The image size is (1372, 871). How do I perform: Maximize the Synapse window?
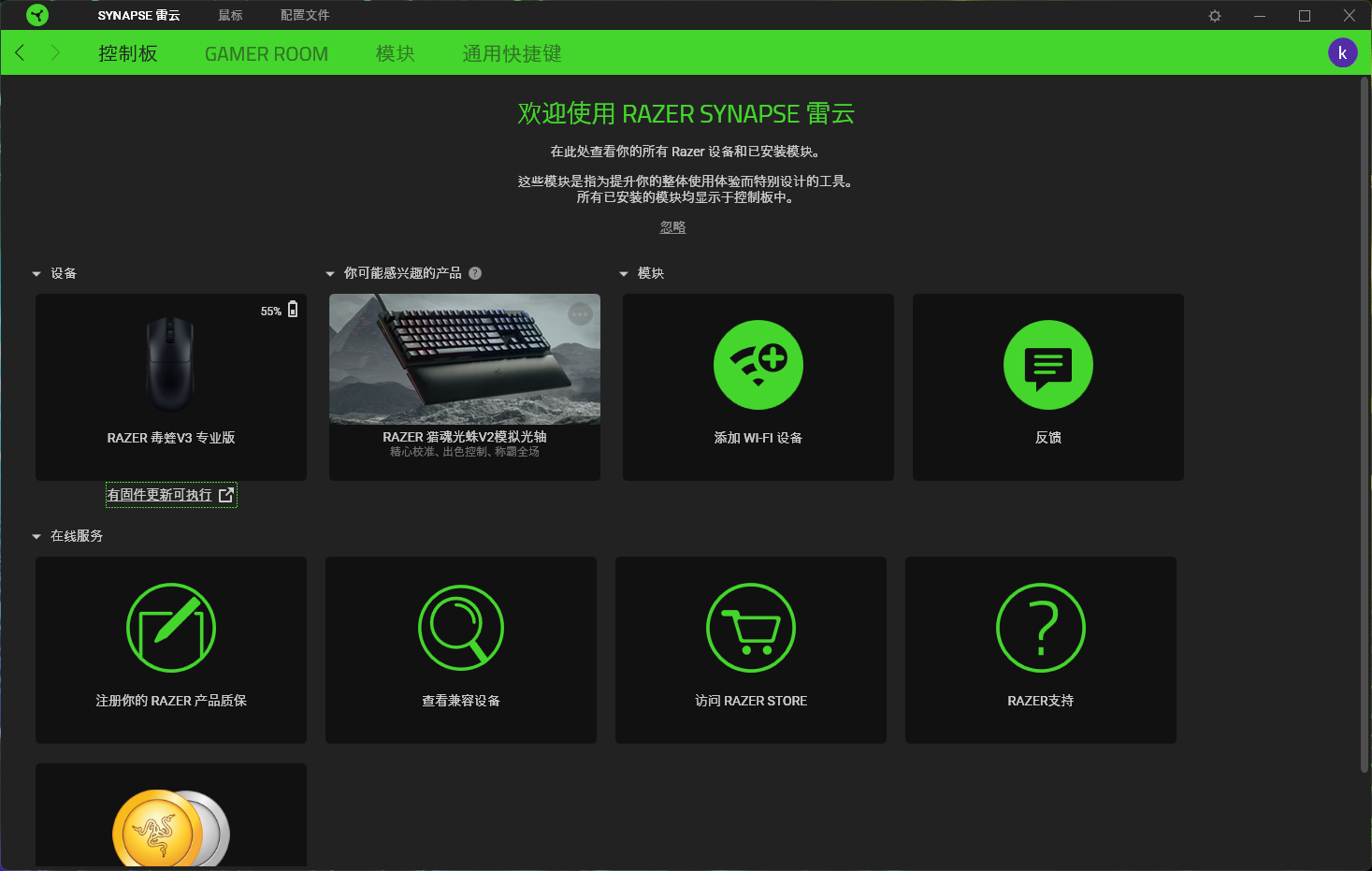click(1305, 16)
